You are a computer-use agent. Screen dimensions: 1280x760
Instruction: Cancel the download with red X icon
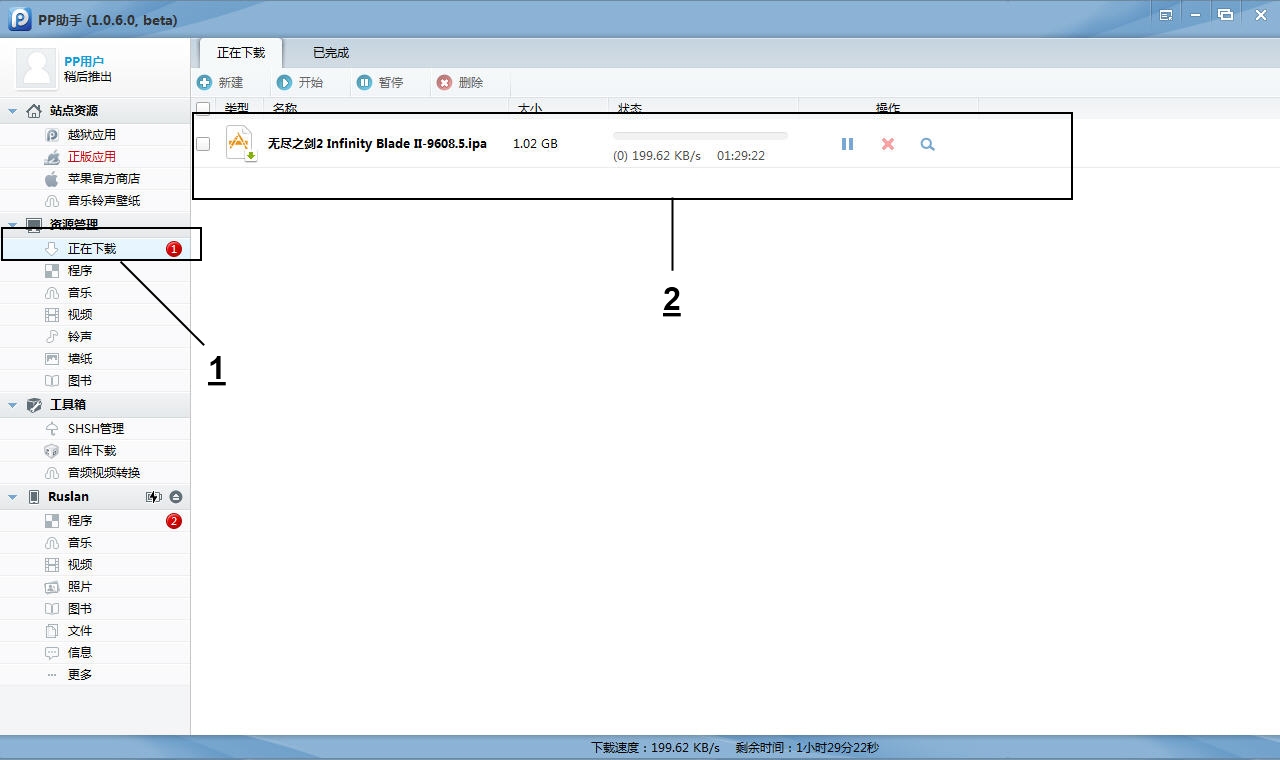[887, 144]
